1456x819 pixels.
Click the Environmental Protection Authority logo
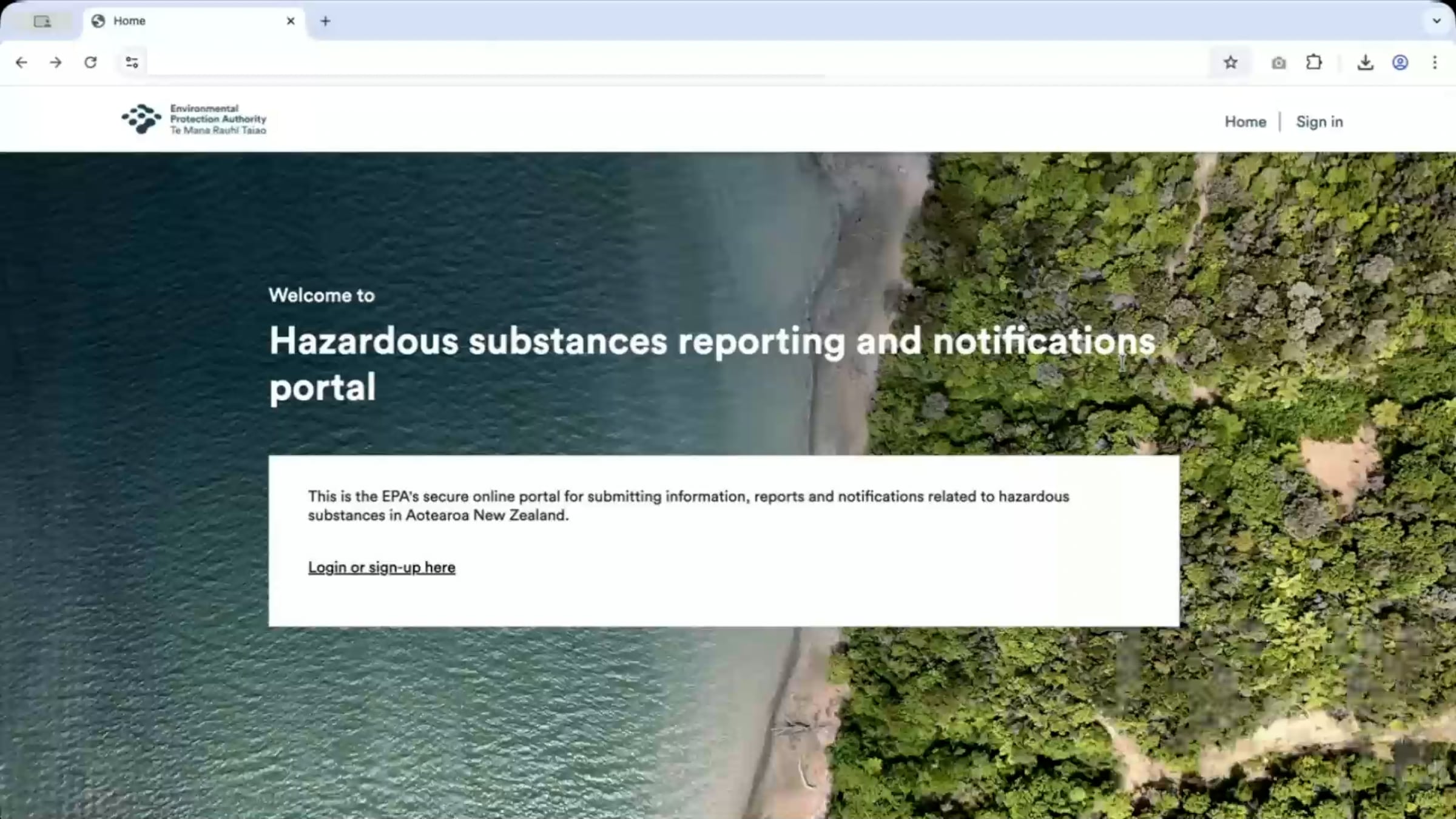click(x=194, y=119)
